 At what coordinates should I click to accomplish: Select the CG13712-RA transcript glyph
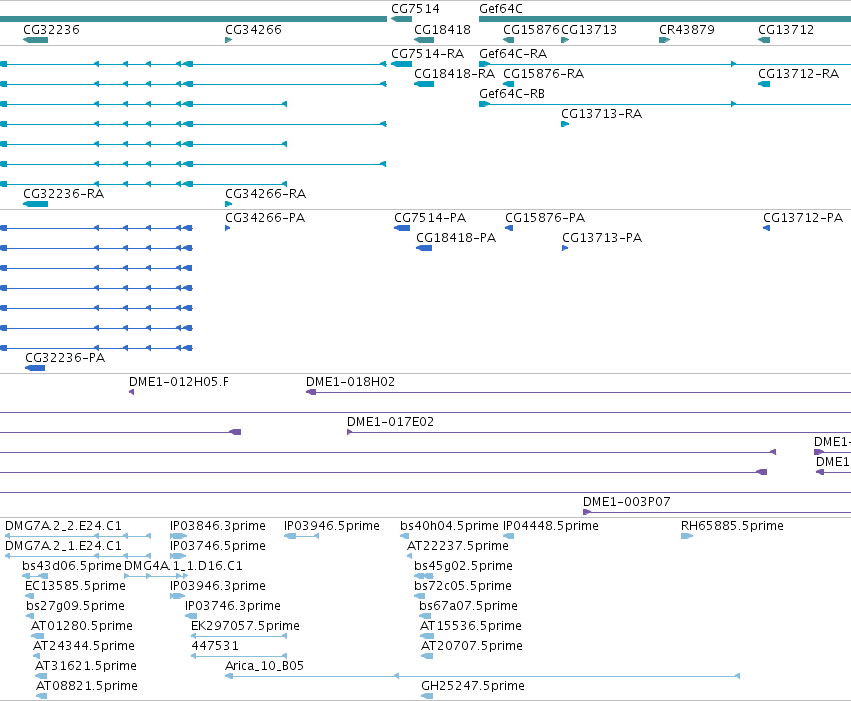coord(764,84)
